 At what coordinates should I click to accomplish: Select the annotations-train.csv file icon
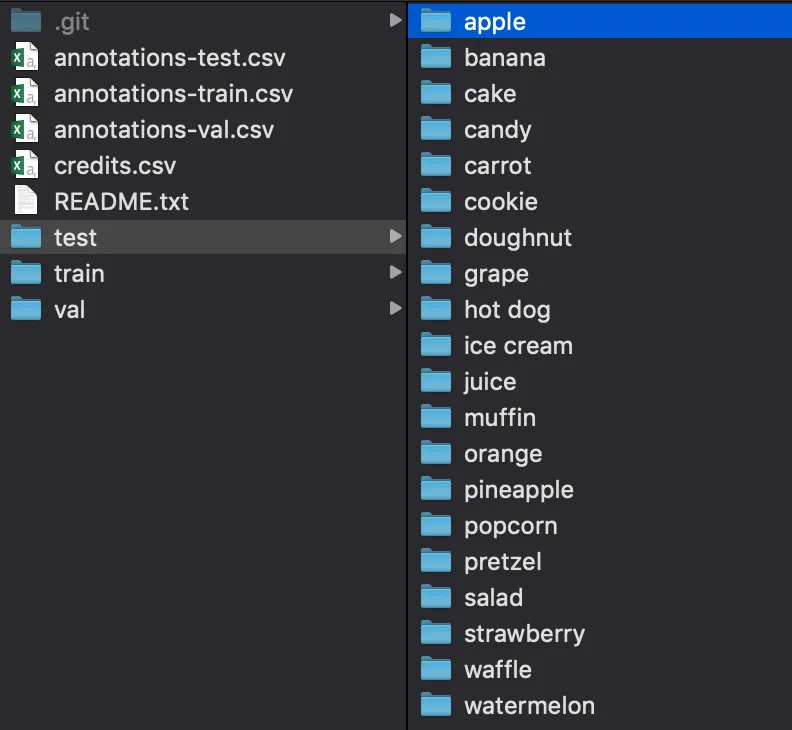point(25,92)
